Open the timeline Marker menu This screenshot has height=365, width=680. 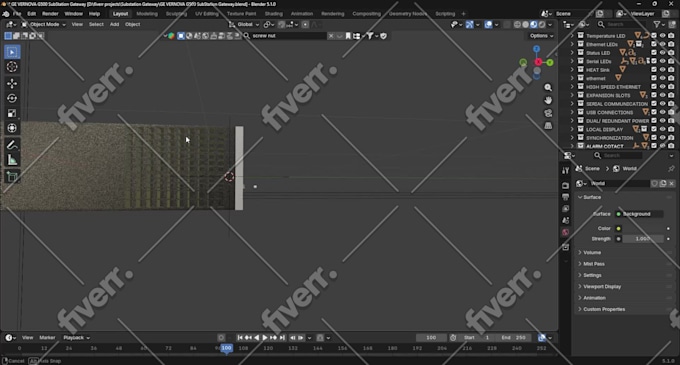point(47,338)
